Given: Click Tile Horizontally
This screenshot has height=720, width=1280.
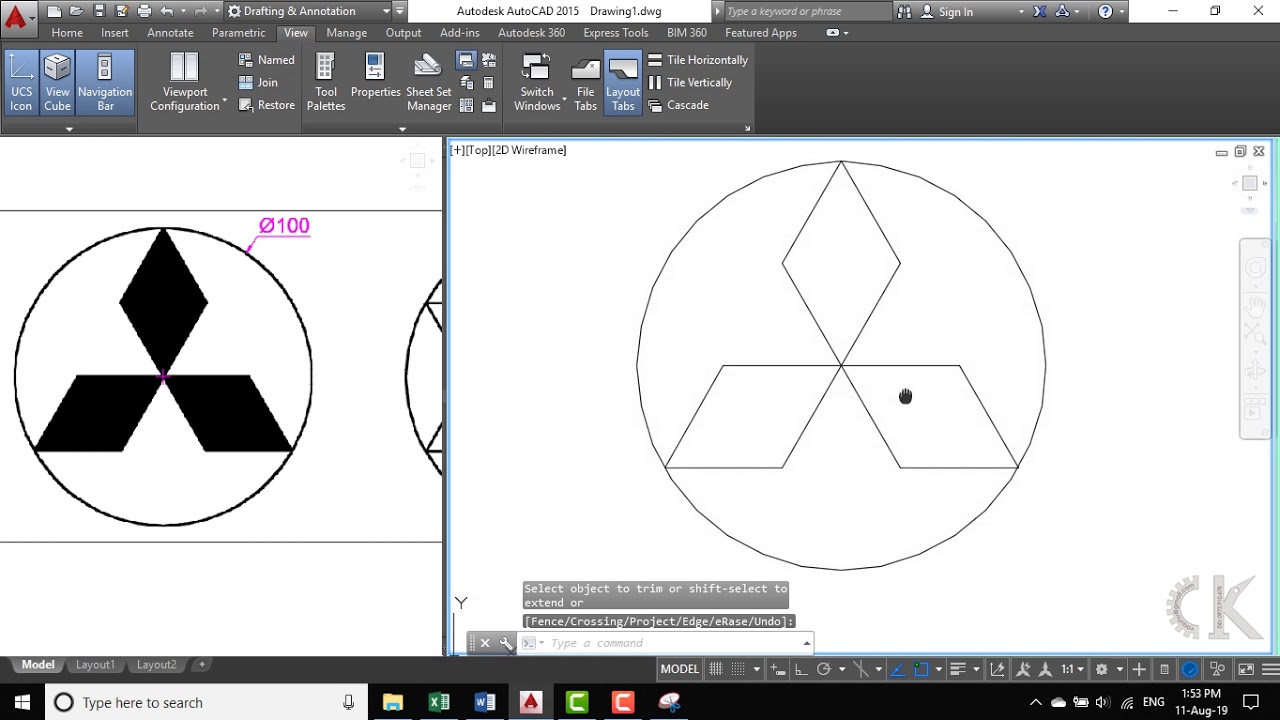Looking at the screenshot, I should point(698,60).
